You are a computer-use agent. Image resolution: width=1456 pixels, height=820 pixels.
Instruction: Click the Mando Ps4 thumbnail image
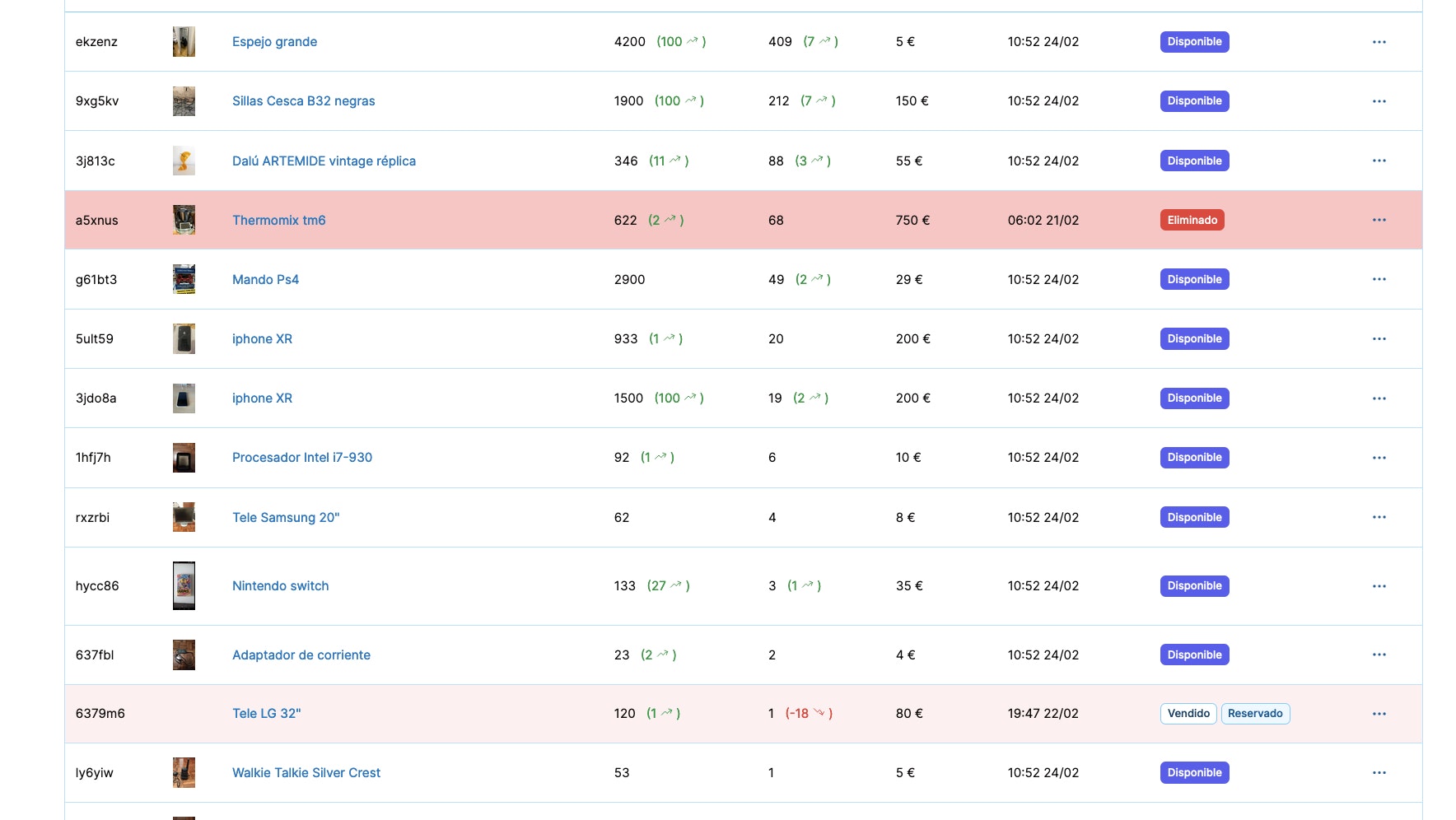pos(184,279)
